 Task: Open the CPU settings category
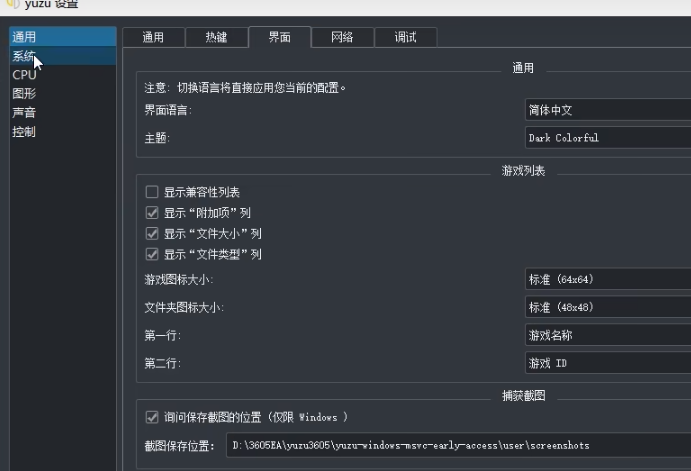coord(24,75)
